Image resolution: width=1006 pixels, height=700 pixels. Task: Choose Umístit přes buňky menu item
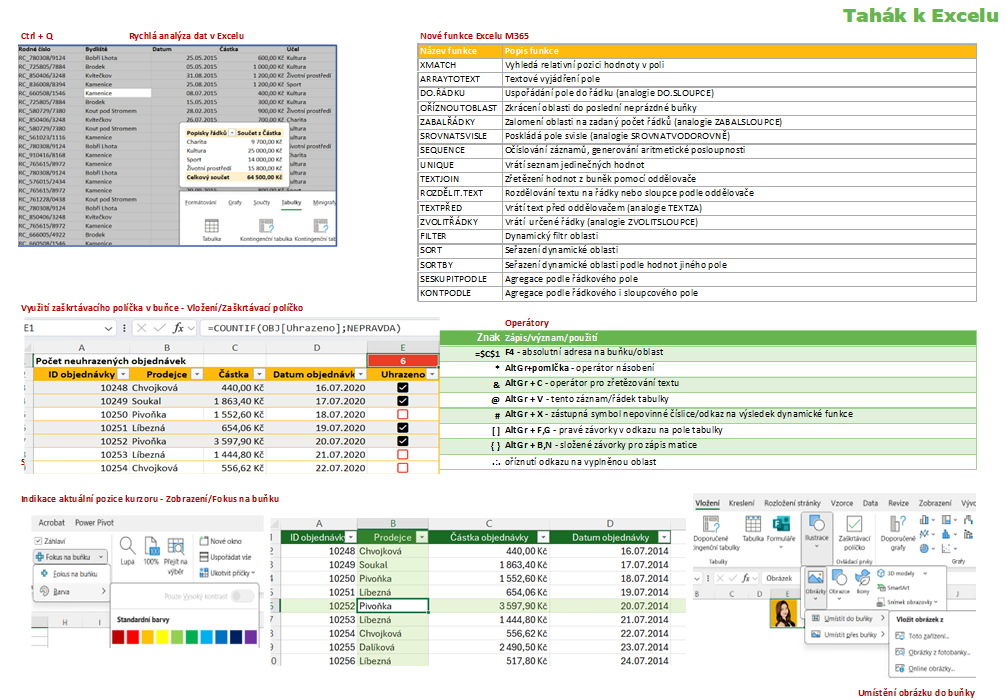847,635
